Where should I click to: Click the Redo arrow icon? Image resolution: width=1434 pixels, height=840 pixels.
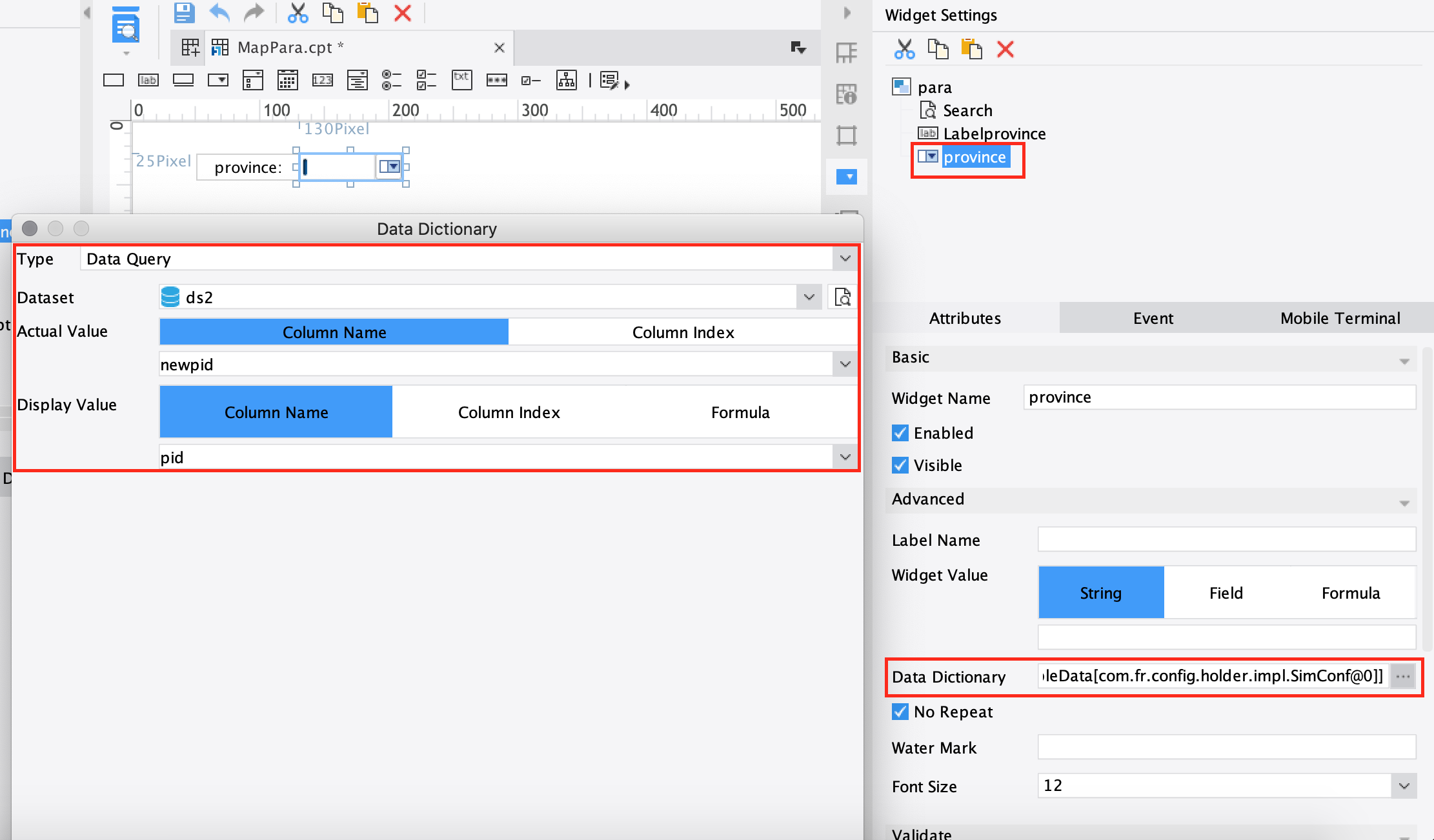(x=254, y=12)
